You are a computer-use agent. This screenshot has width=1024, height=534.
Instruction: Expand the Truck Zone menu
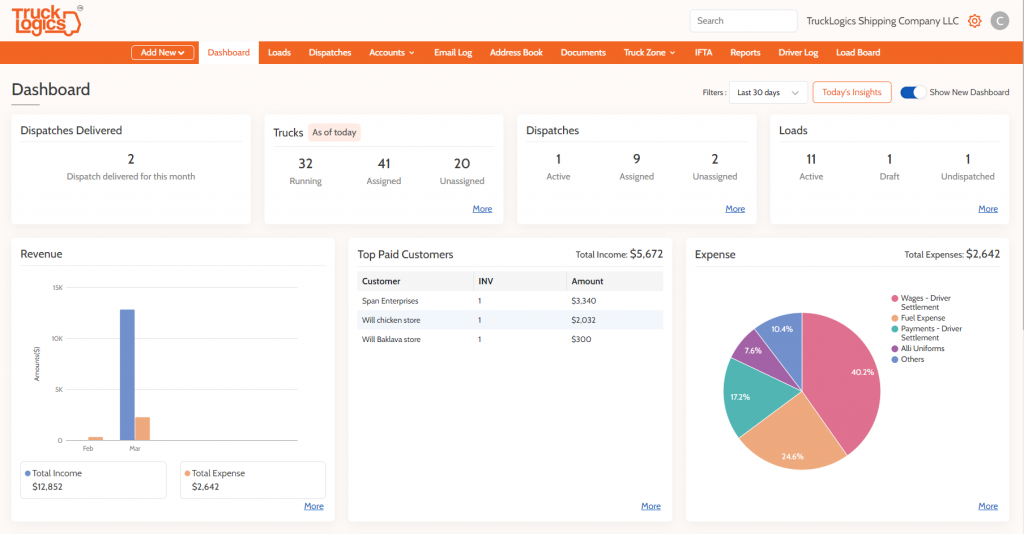pyautogui.click(x=649, y=52)
